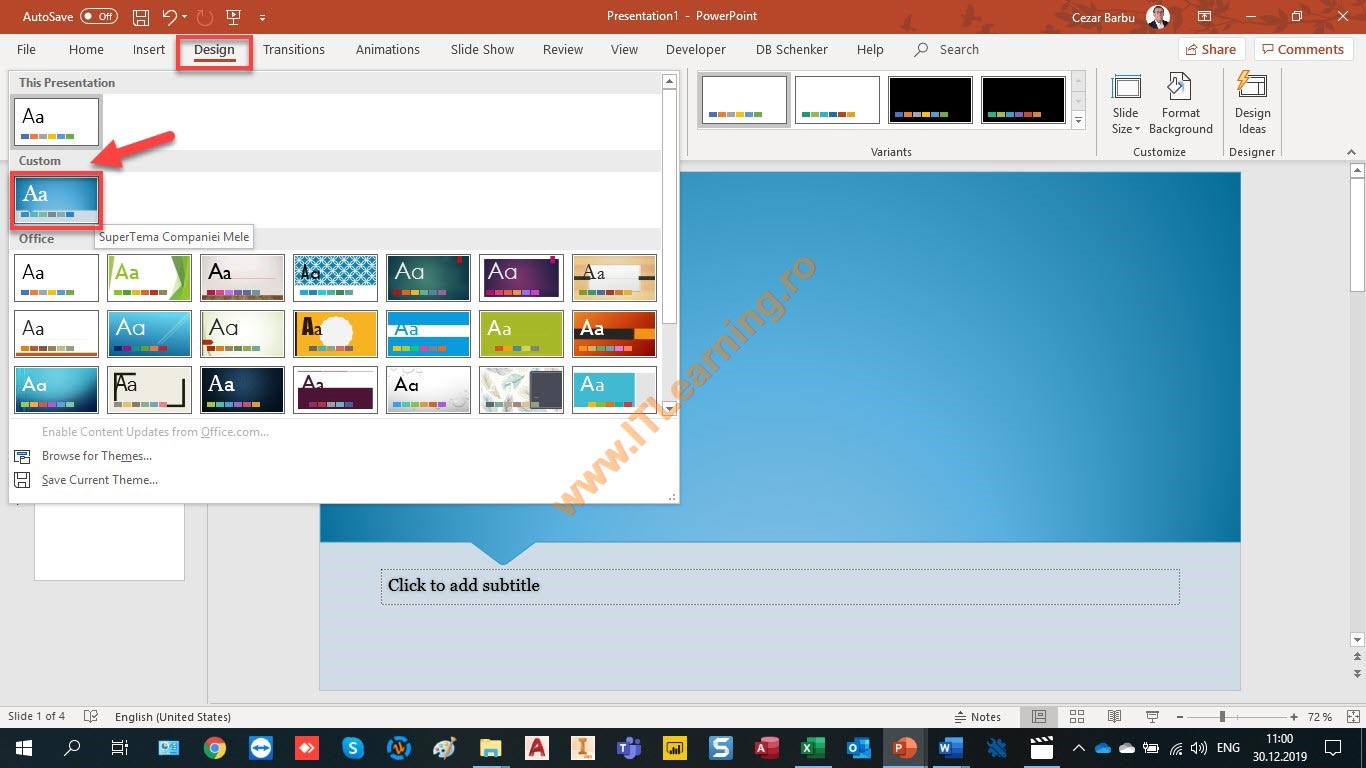The height and width of the screenshot is (768, 1366).
Task: Open Outlook from the taskbar
Action: pos(859,748)
